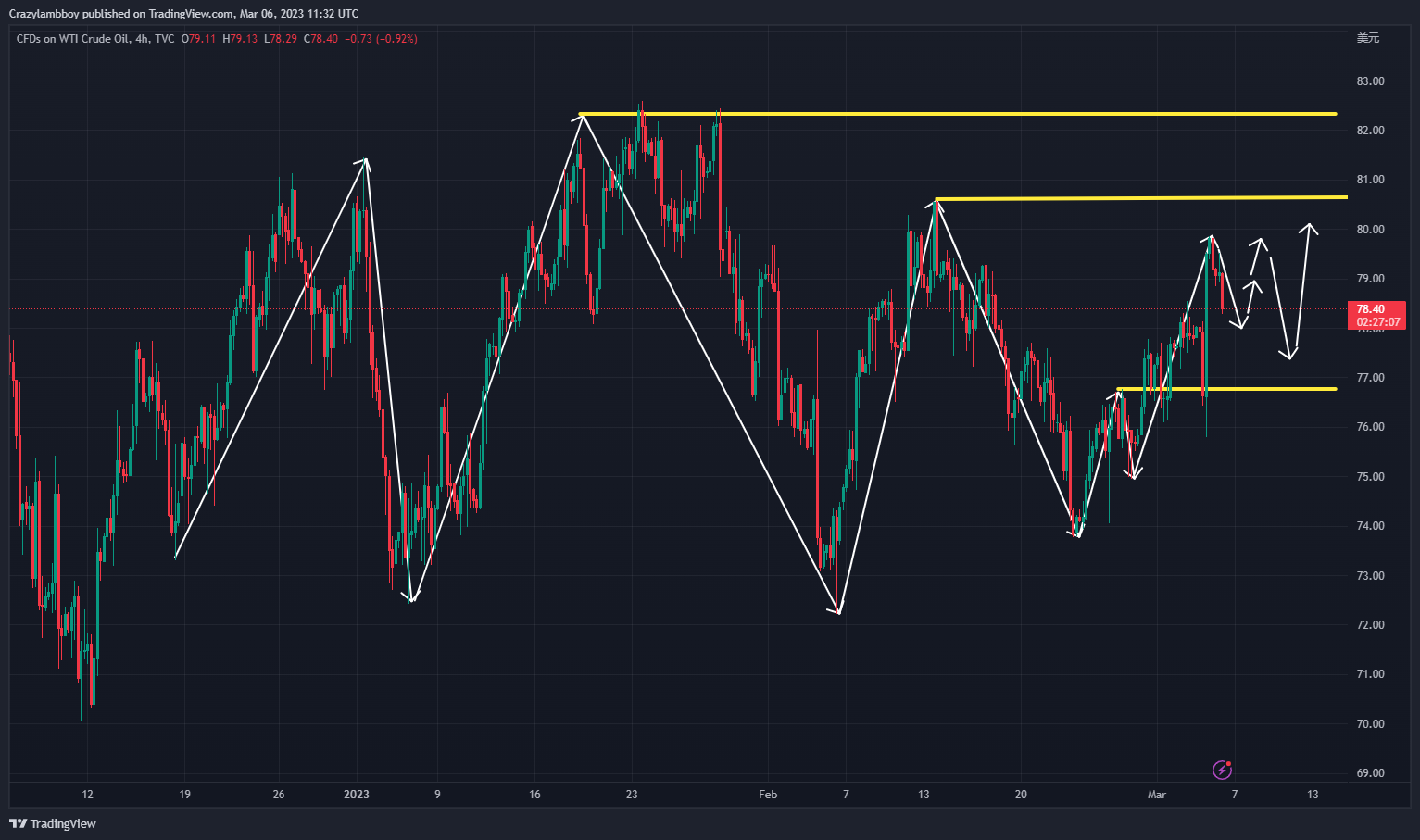The image size is (1420, 840).
Task: Click the 73.00 price axis label
Action: coord(1370,576)
